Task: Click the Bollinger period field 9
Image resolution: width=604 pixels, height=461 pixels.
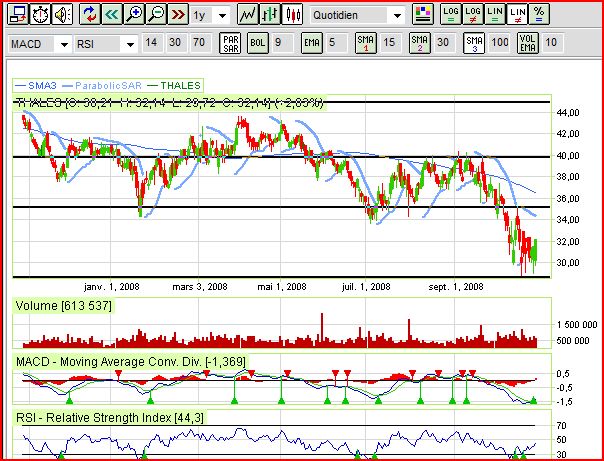Action: [282, 42]
